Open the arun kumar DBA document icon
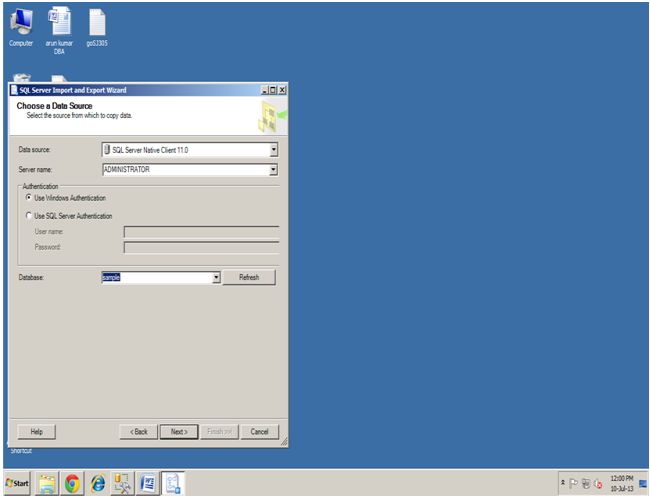Viewport: 650px width, 496px height. coord(59,31)
